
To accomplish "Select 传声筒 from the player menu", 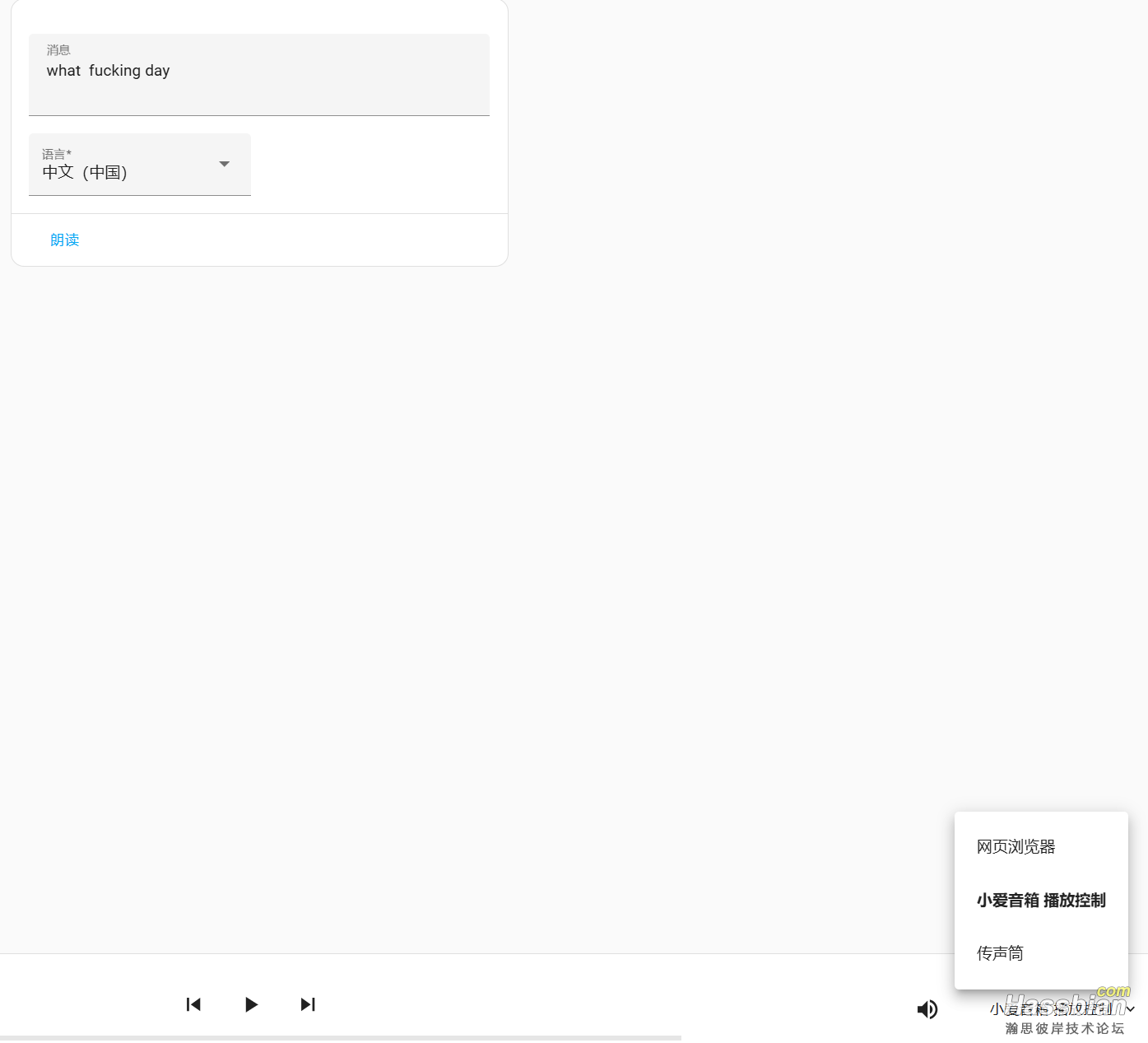I will tap(1000, 953).
